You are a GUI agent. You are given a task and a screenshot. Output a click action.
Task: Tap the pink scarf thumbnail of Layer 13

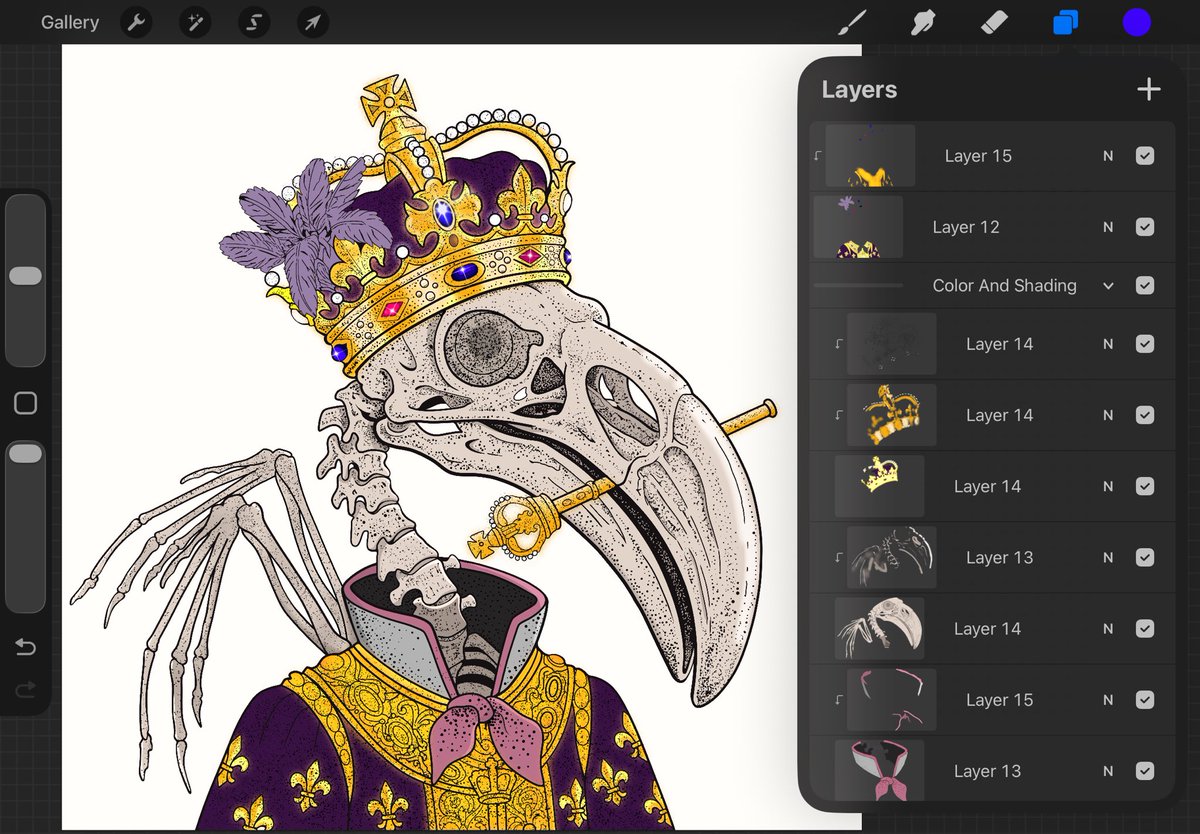(879, 771)
